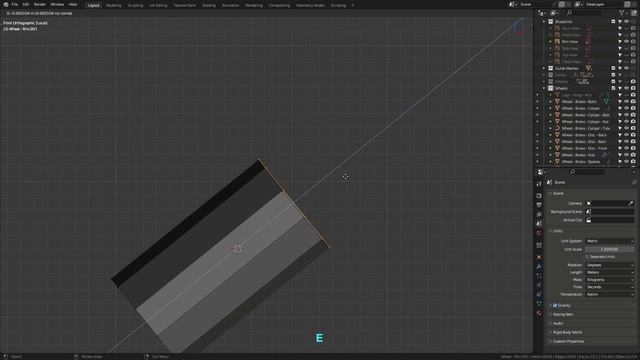The height and width of the screenshot is (360, 640).
Task: Open the Temperature units dropdown
Action: pyautogui.click(x=610, y=294)
